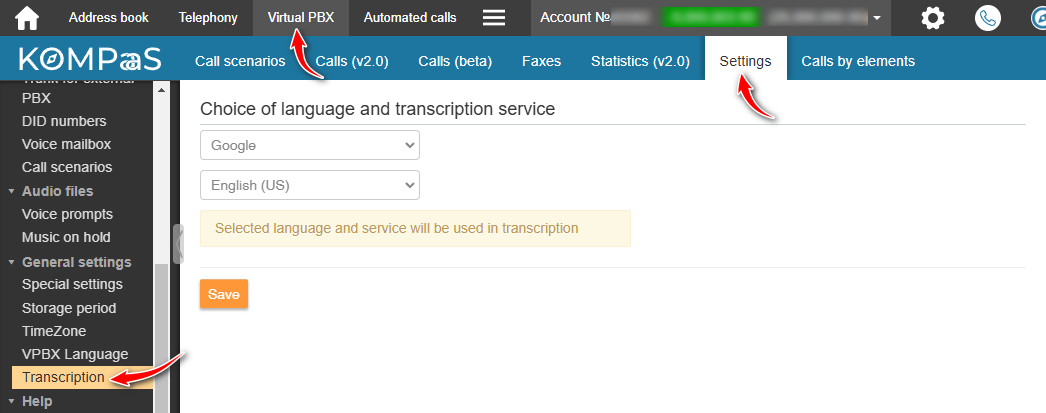Switch to the Settings tab
Screen dimensions: 1046x413
[745, 59]
